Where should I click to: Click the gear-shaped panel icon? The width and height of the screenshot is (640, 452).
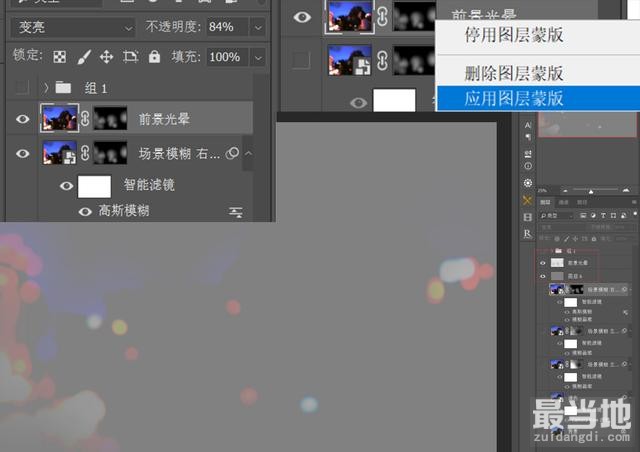click(x=528, y=183)
